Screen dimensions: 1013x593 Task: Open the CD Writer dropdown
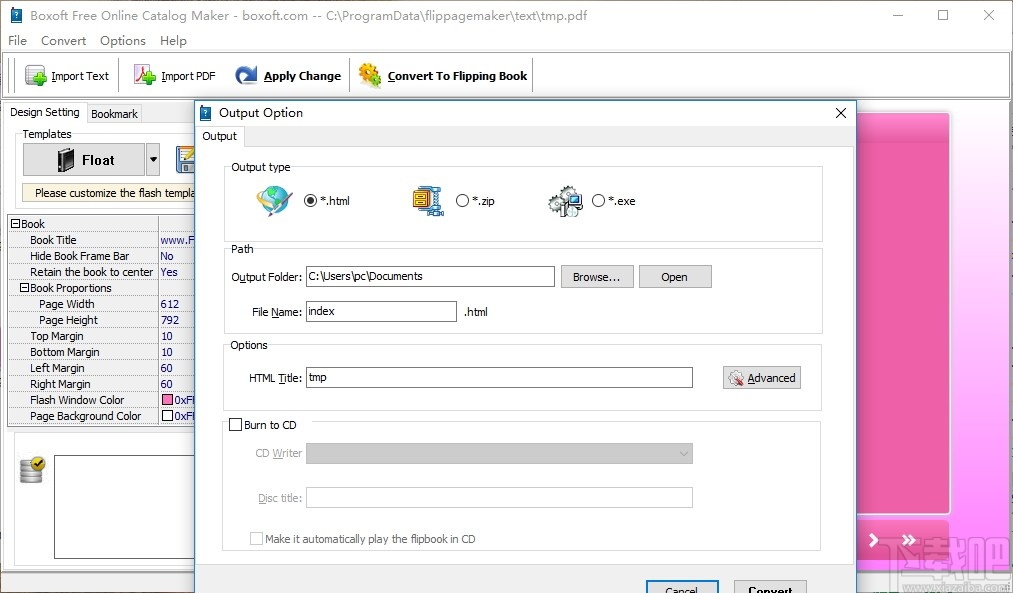[x=684, y=453]
